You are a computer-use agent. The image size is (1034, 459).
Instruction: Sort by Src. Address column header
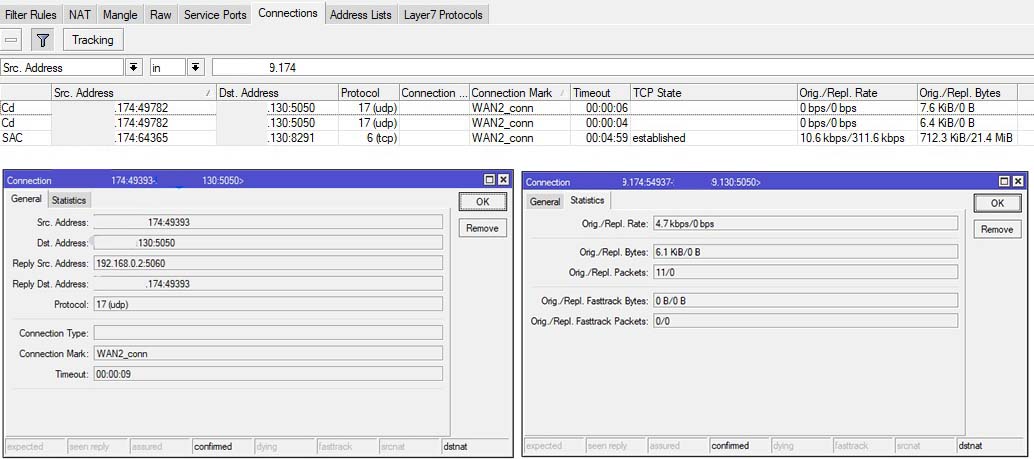134,93
